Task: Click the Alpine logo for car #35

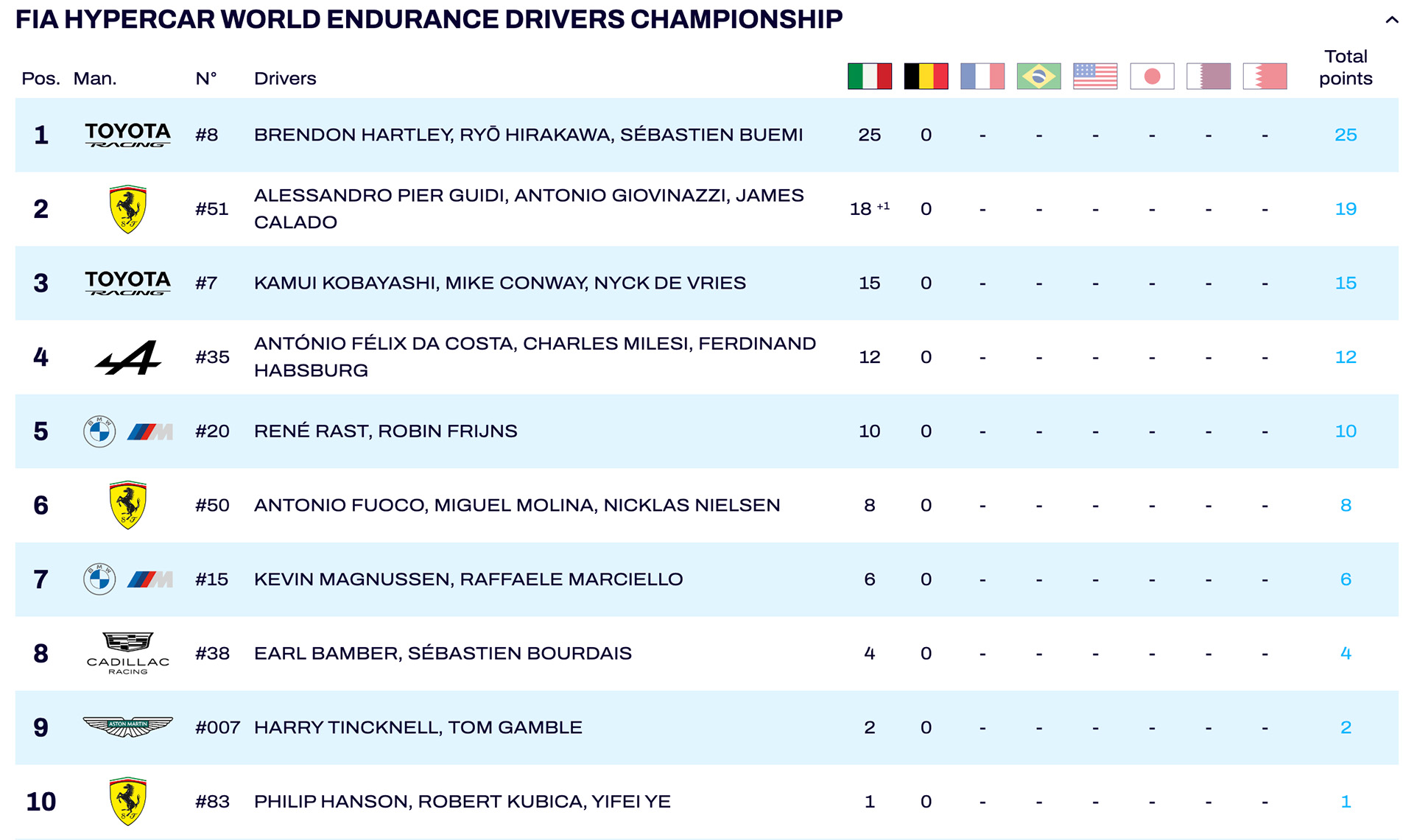Action: click(x=128, y=357)
